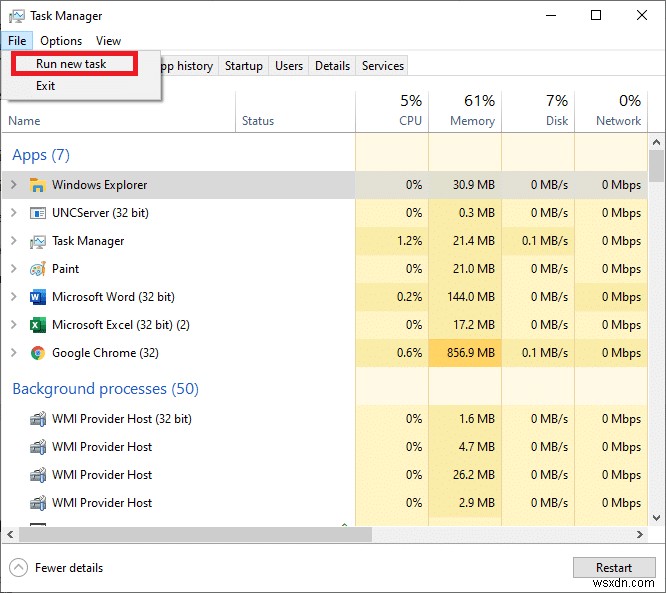Sort by the Status column header
This screenshot has width=666, height=593.
(295, 111)
